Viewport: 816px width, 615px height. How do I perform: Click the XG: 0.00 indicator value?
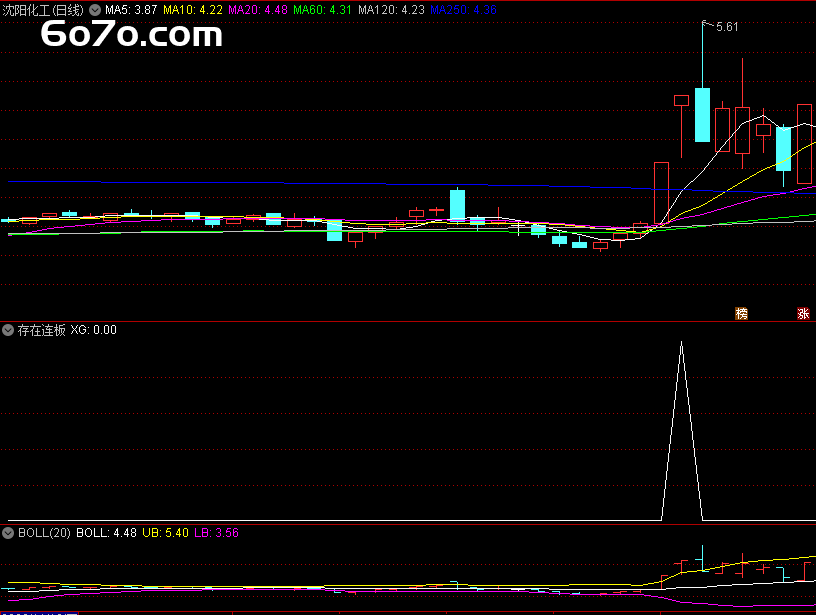[x=94, y=330]
